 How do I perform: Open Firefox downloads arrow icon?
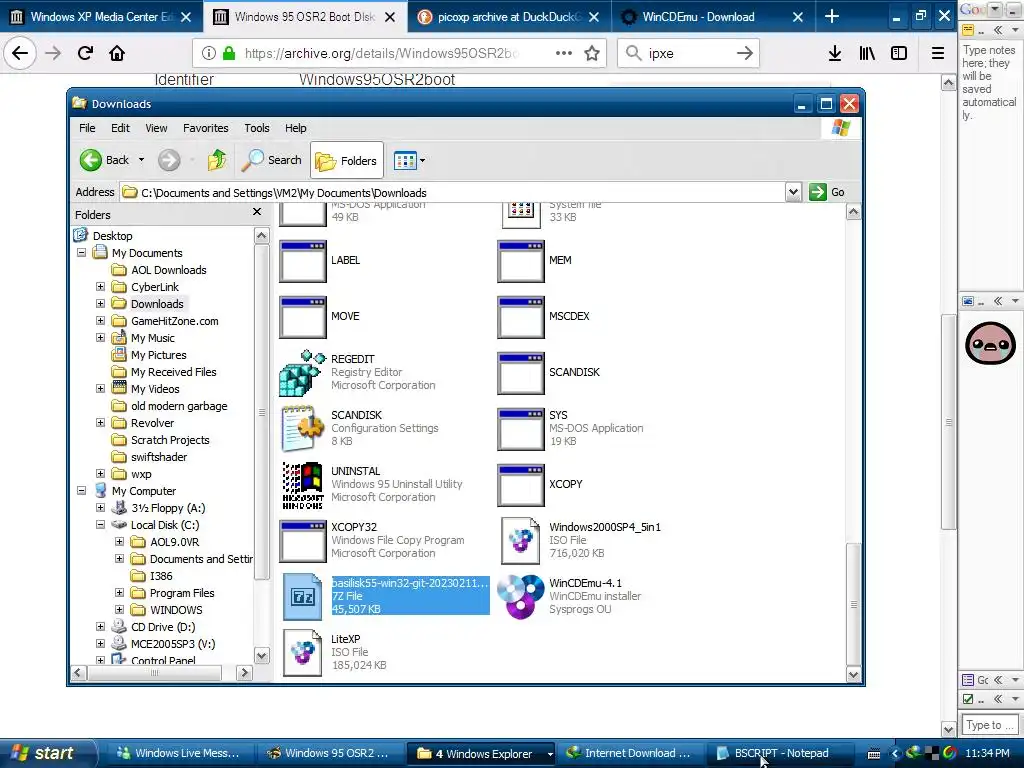835,53
